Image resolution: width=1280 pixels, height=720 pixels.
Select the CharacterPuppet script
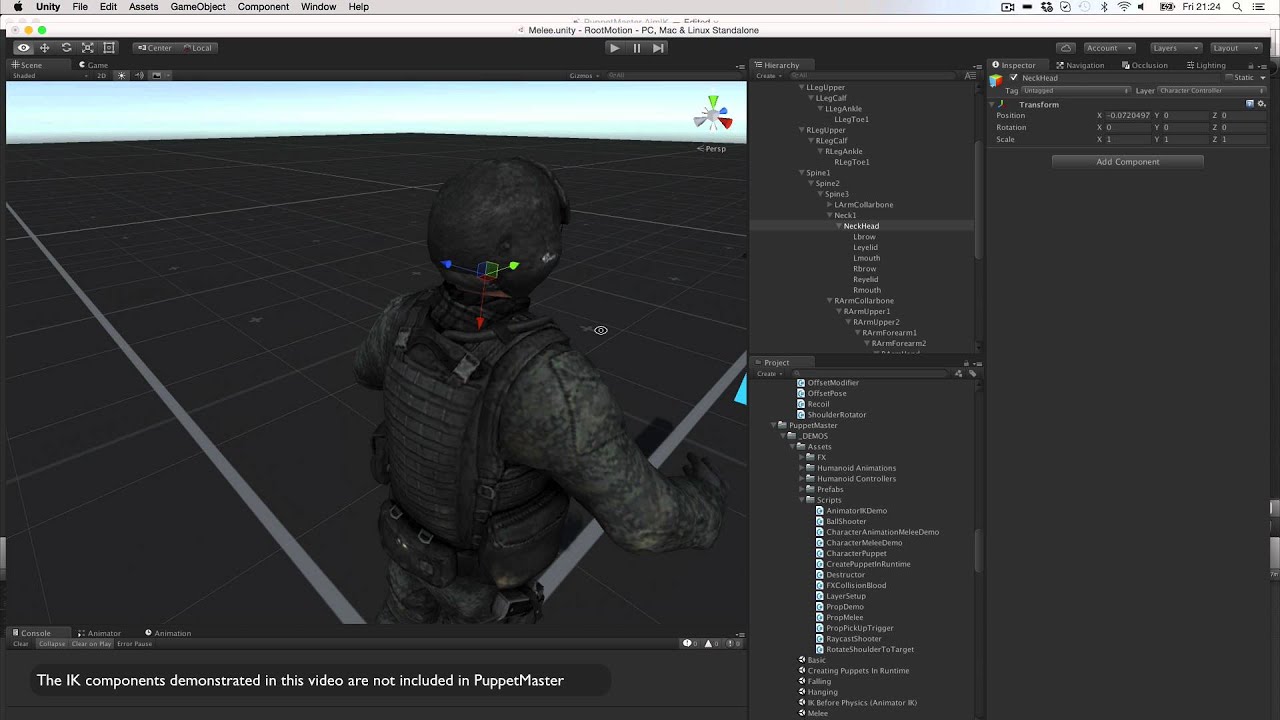click(x=856, y=553)
